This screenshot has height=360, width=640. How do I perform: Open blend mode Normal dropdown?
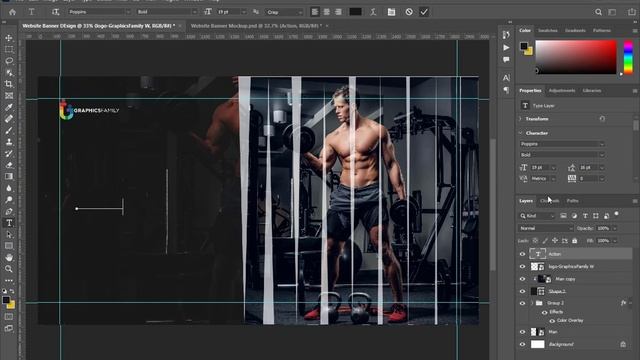point(545,228)
